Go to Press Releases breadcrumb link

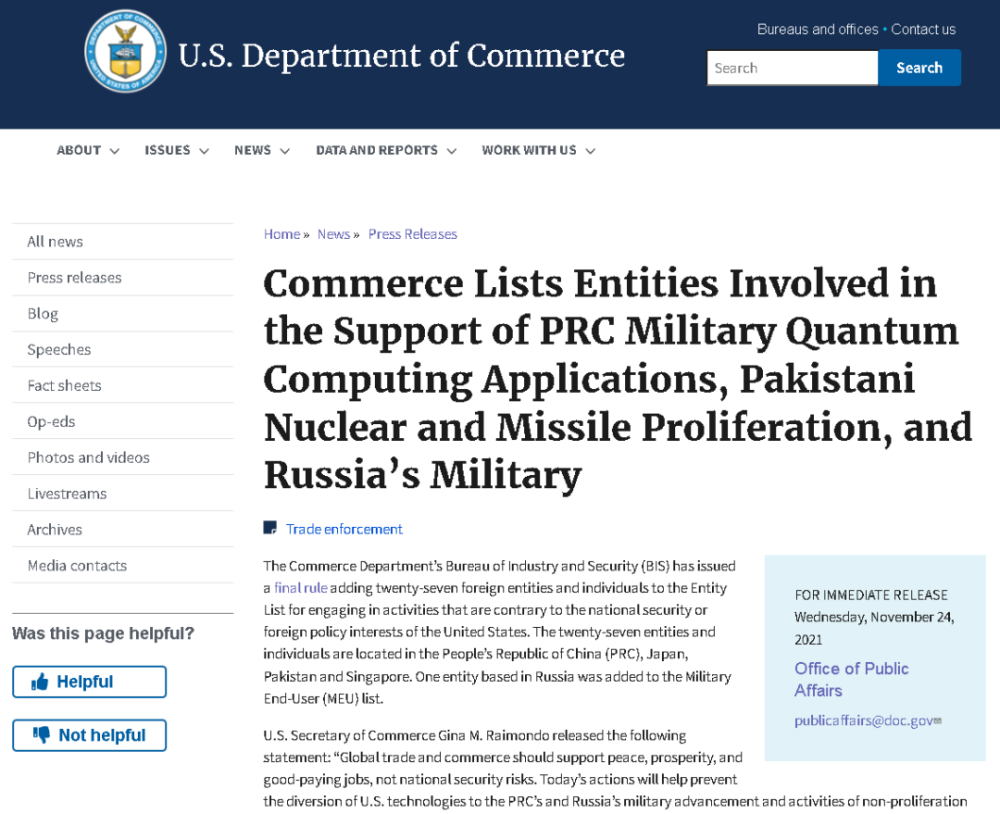413,234
